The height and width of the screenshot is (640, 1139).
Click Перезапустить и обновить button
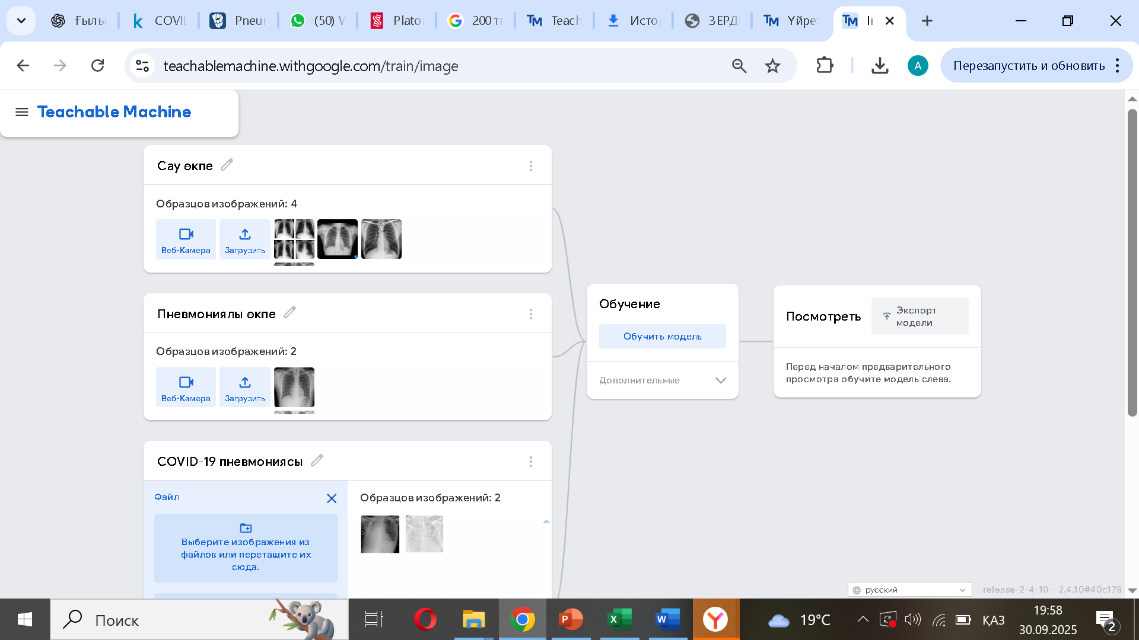pyautogui.click(x=1035, y=66)
